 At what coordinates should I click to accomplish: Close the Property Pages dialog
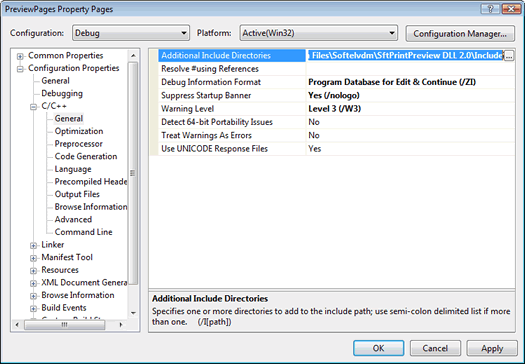coord(511,9)
